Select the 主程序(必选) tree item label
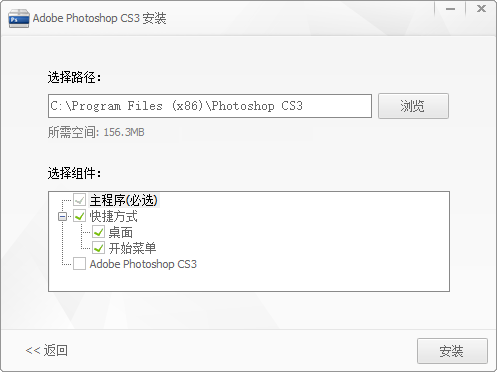The height and width of the screenshot is (372, 497). [124, 200]
